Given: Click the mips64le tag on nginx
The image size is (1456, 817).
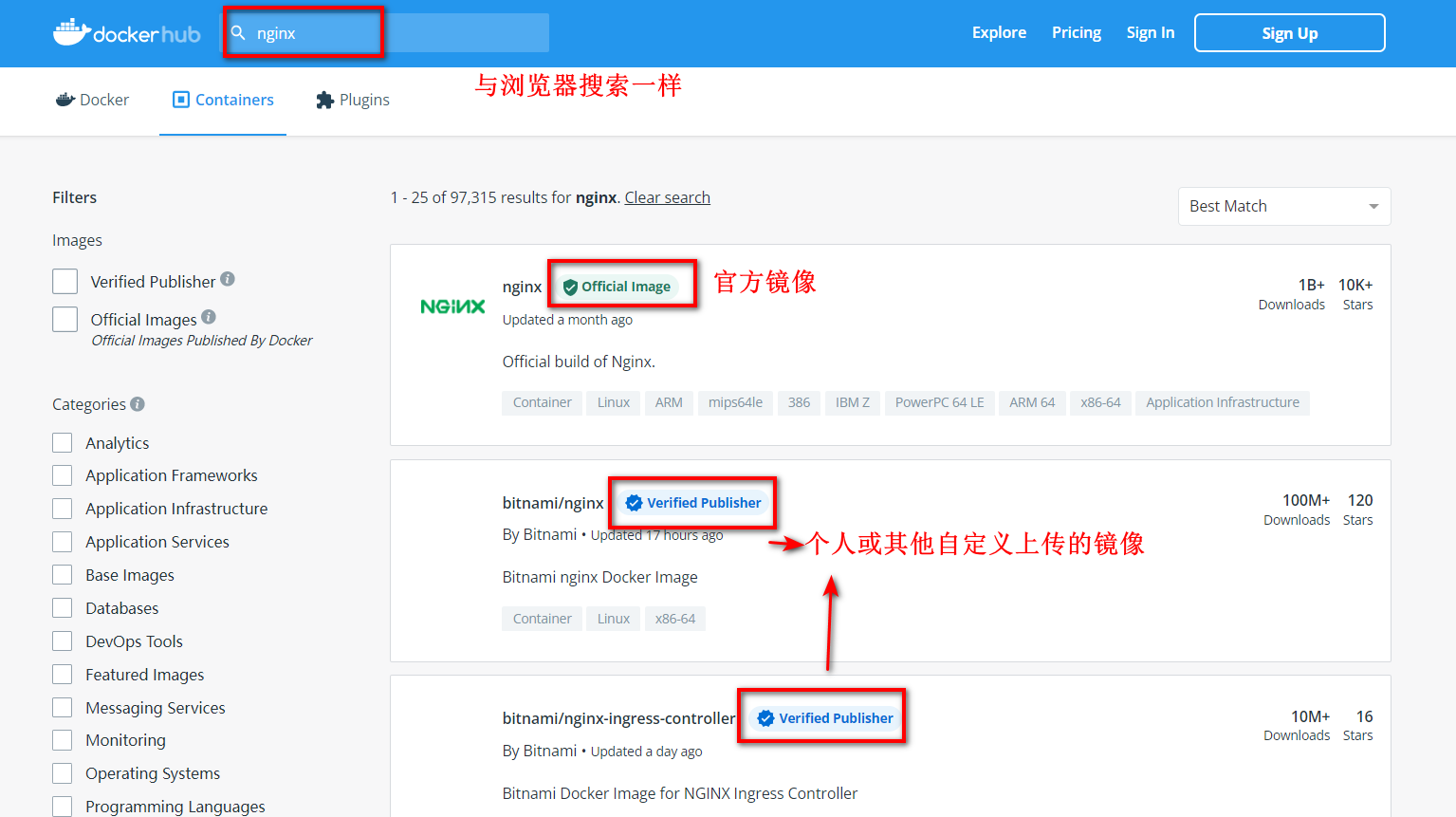Looking at the screenshot, I should click(x=735, y=402).
